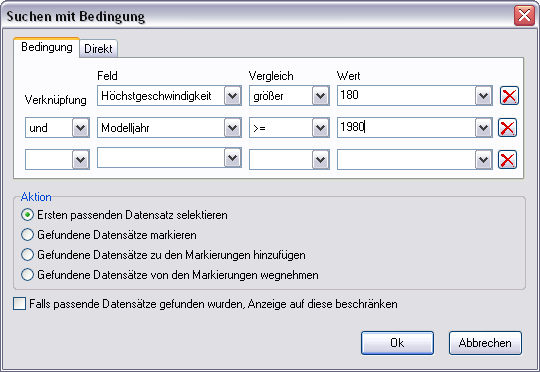Click the Abbrechen button
The image size is (540, 372).
[x=485, y=343]
